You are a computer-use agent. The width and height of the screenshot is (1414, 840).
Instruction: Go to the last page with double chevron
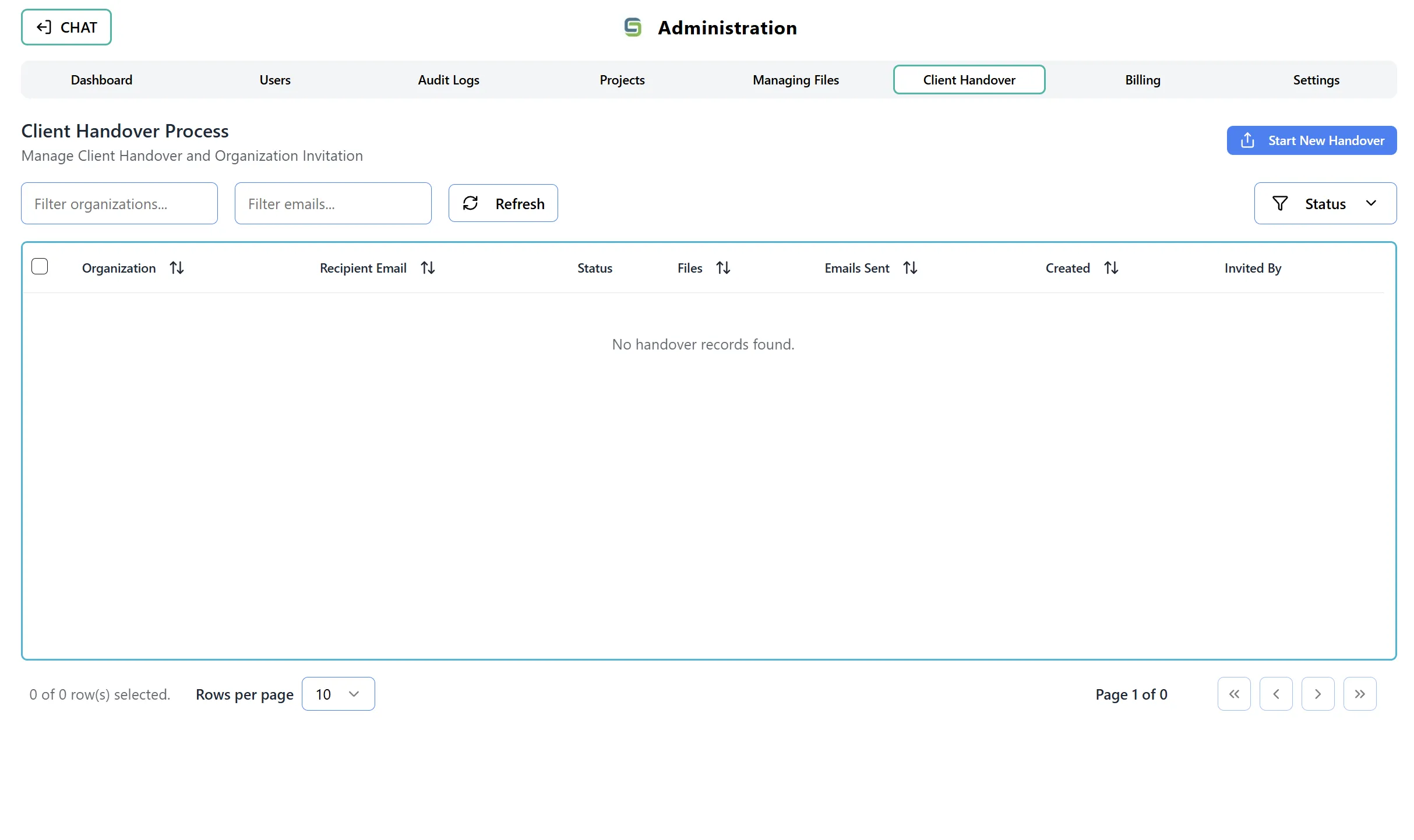pyautogui.click(x=1359, y=694)
